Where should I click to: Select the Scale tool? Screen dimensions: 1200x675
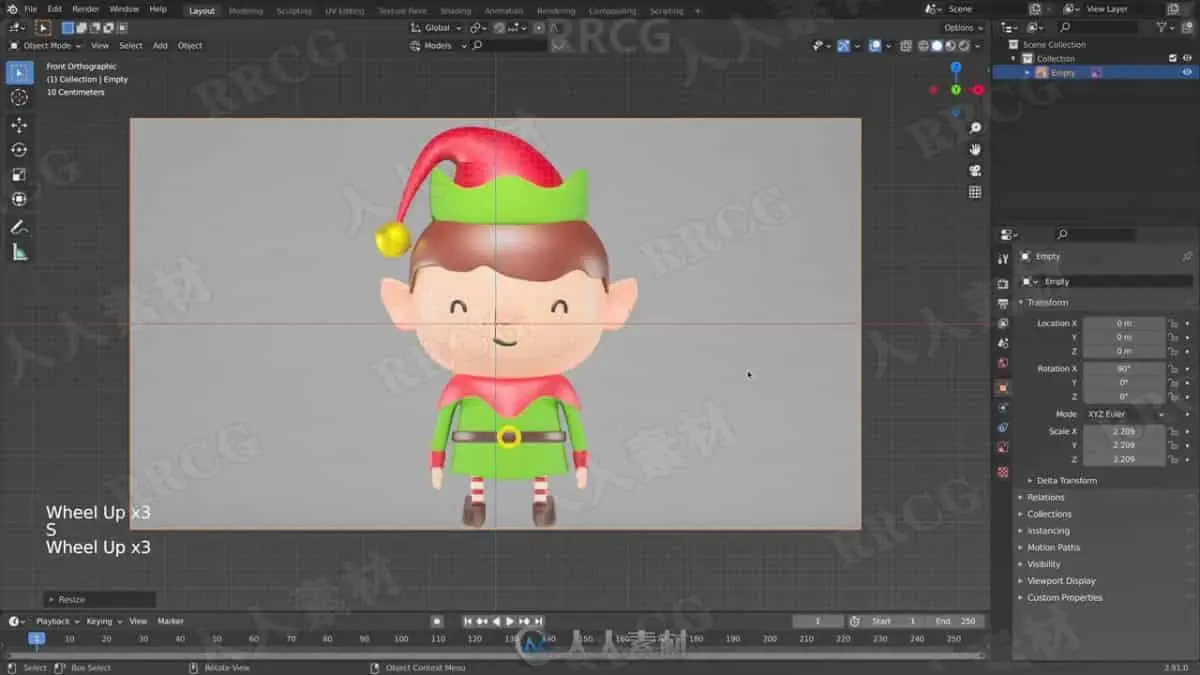[19, 174]
